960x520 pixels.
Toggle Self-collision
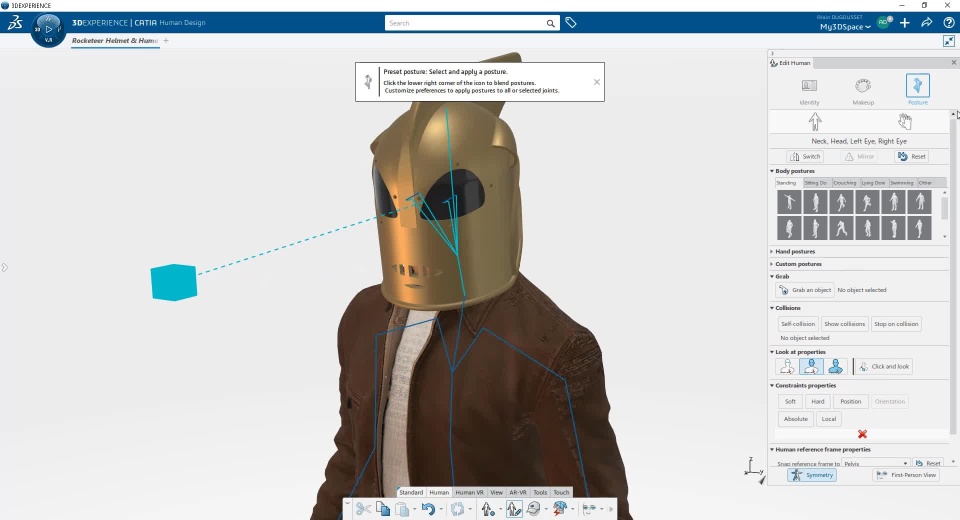pyautogui.click(x=798, y=324)
